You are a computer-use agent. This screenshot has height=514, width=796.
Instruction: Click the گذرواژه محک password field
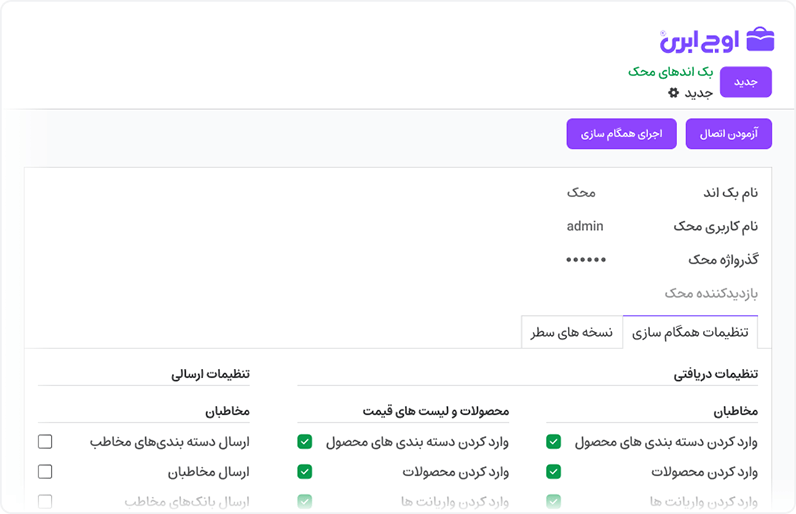tap(586, 259)
